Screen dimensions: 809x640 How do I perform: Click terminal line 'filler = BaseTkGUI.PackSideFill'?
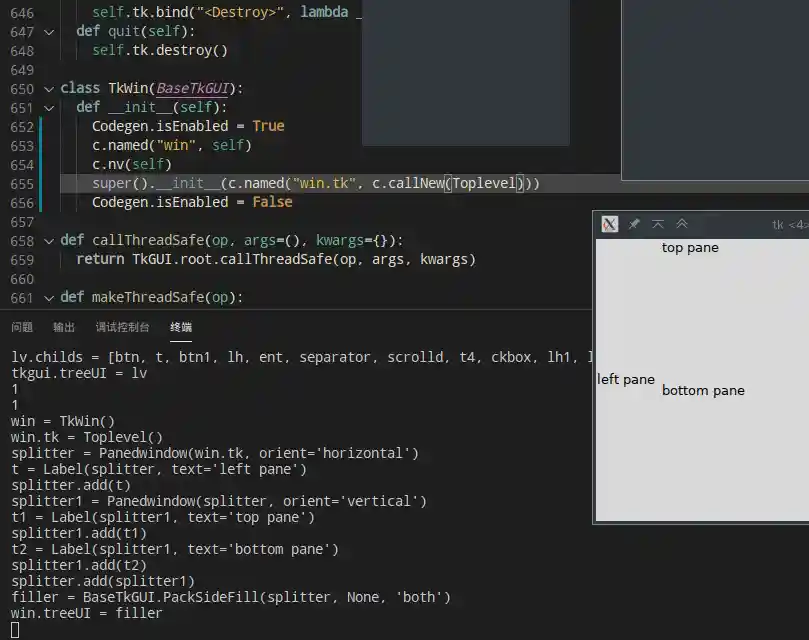(x=231, y=597)
